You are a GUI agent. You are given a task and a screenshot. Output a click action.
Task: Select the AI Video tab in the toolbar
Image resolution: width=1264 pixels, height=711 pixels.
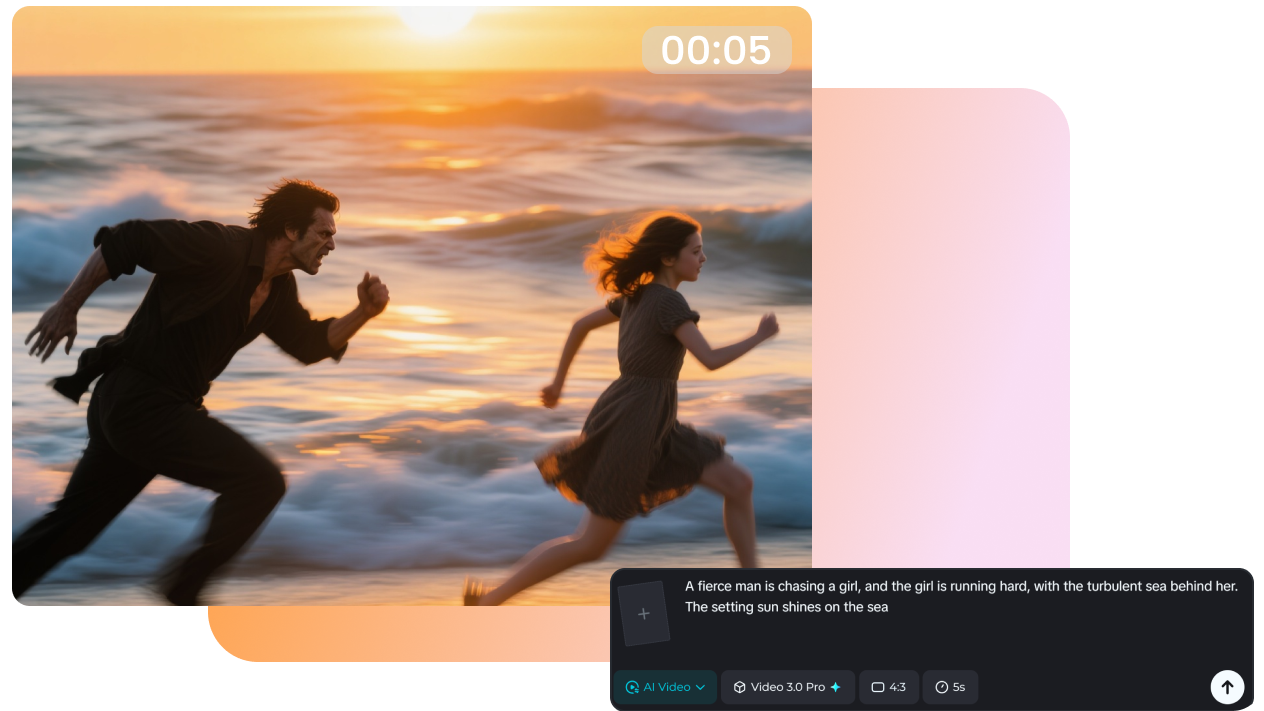(664, 687)
